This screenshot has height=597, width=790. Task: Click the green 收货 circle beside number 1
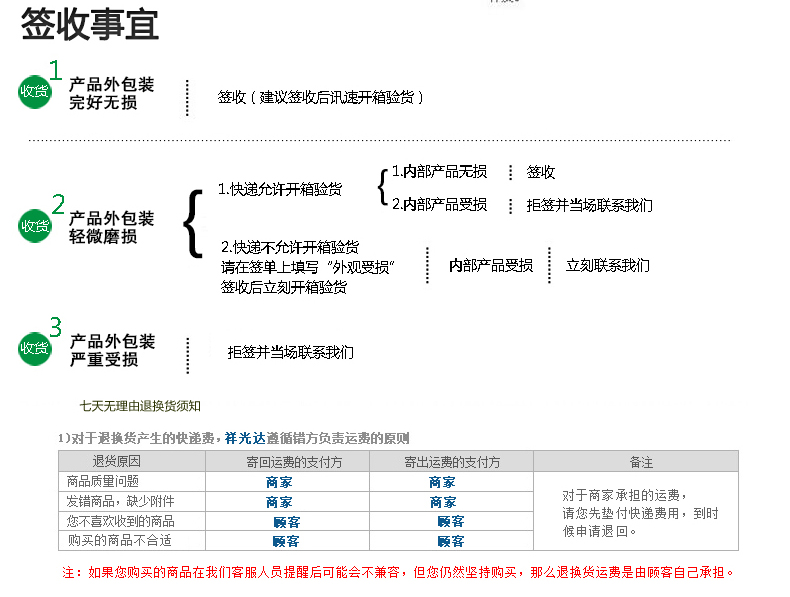click(35, 91)
